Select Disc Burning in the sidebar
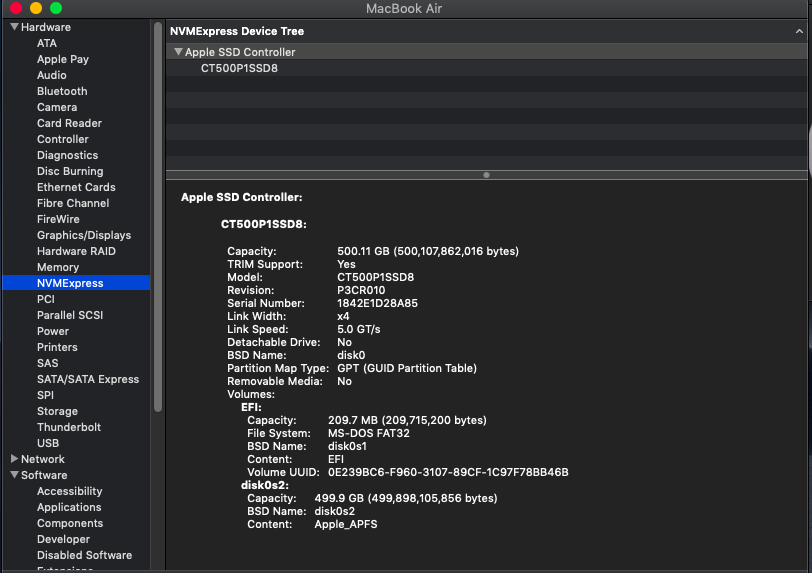The width and height of the screenshot is (812, 573). (70, 171)
